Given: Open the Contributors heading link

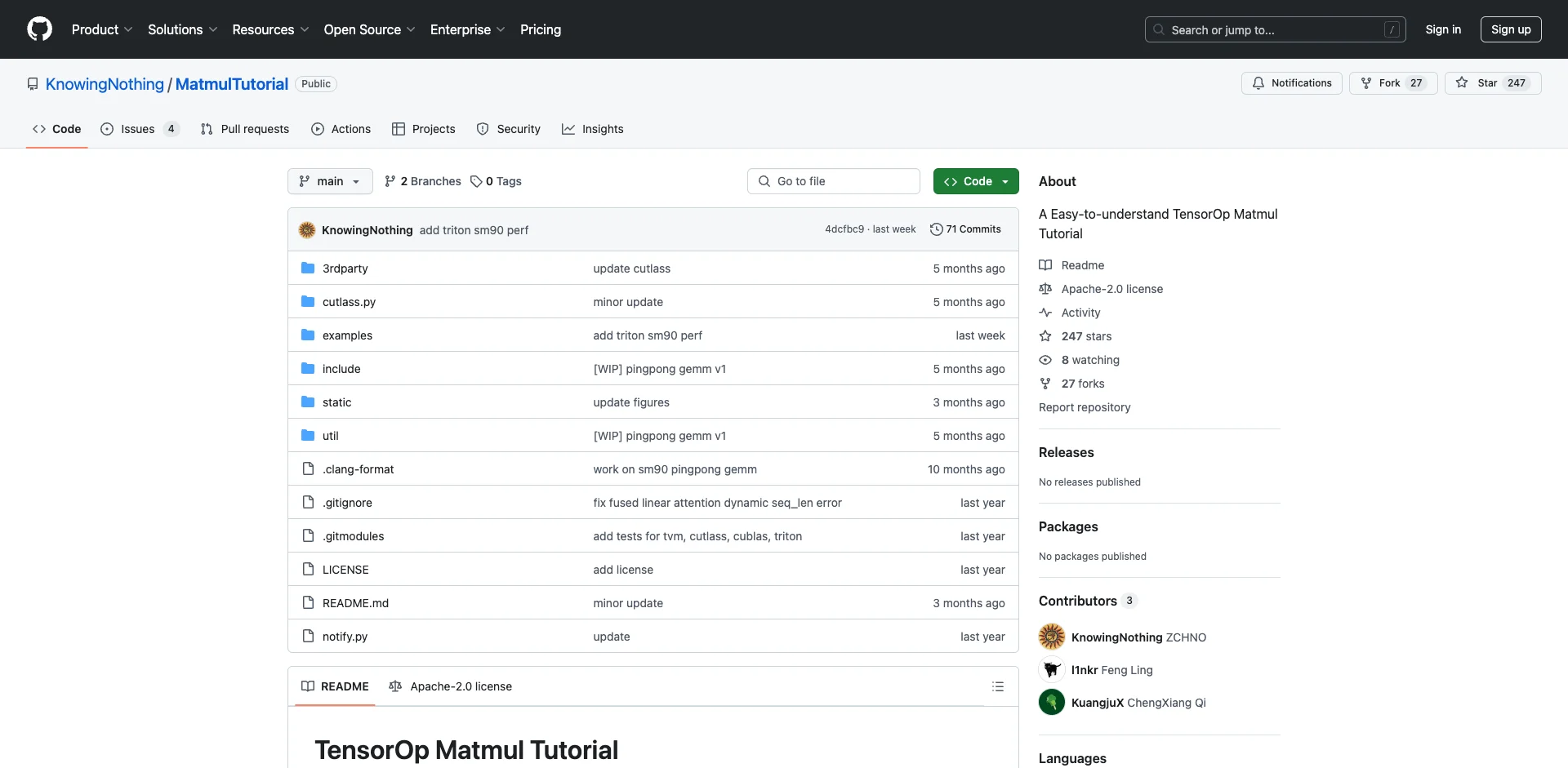Looking at the screenshot, I should (x=1087, y=601).
